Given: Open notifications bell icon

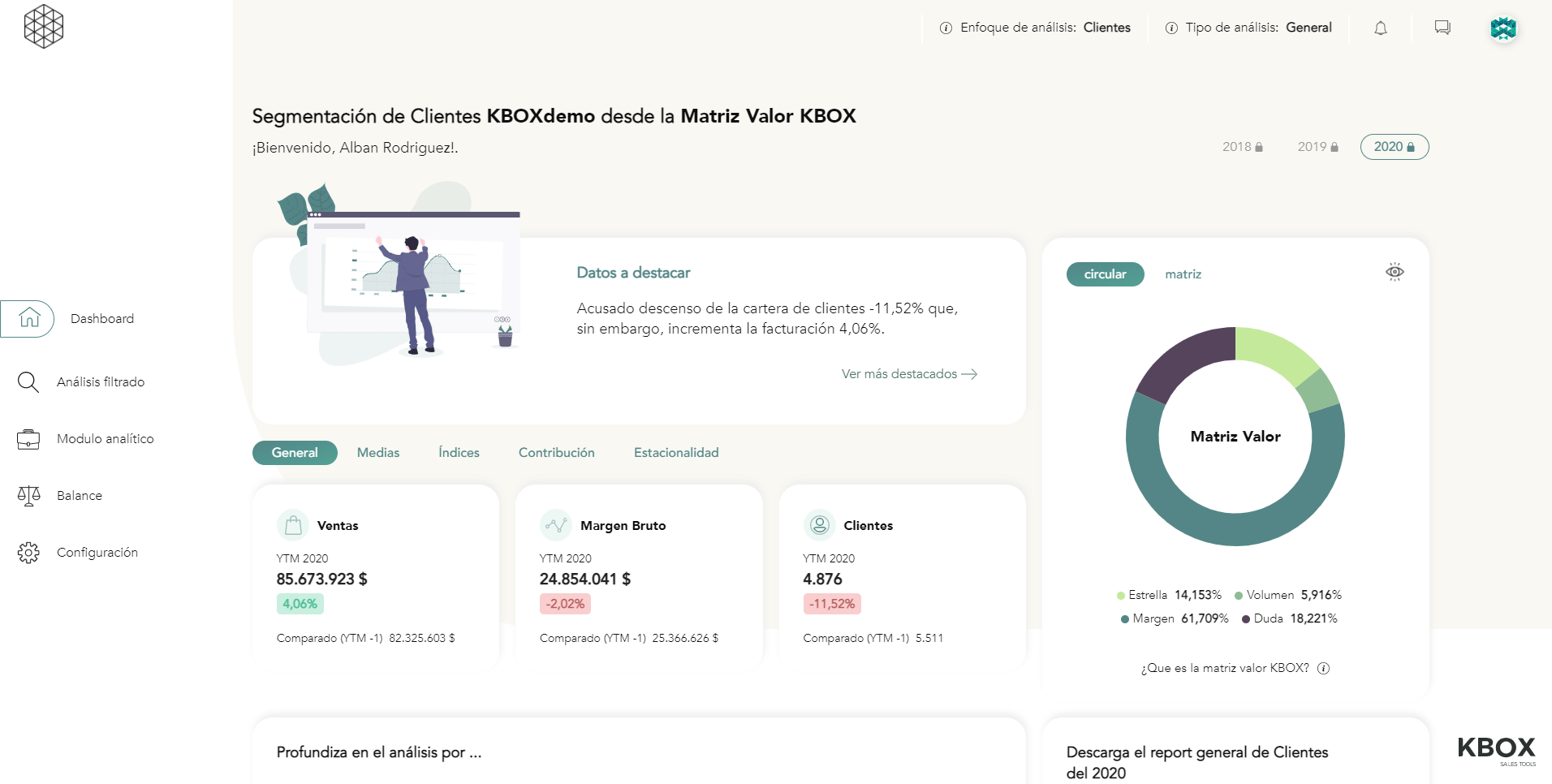Looking at the screenshot, I should [x=1381, y=28].
